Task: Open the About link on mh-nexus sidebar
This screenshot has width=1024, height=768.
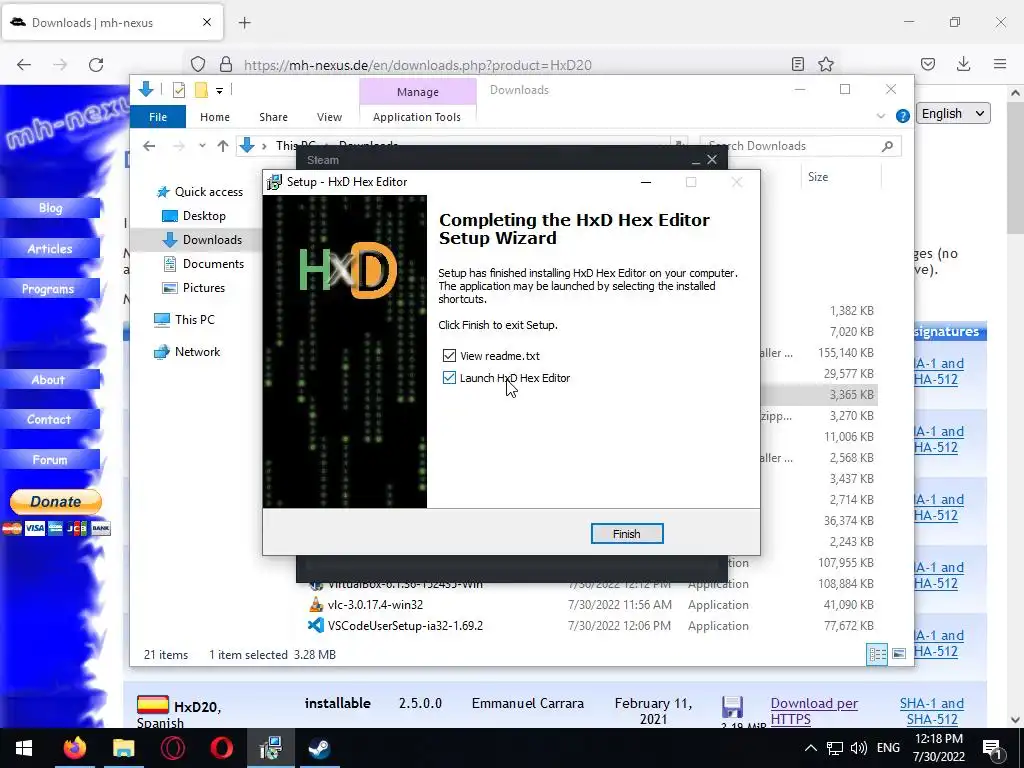Action: pyautogui.click(x=50, y=379)
